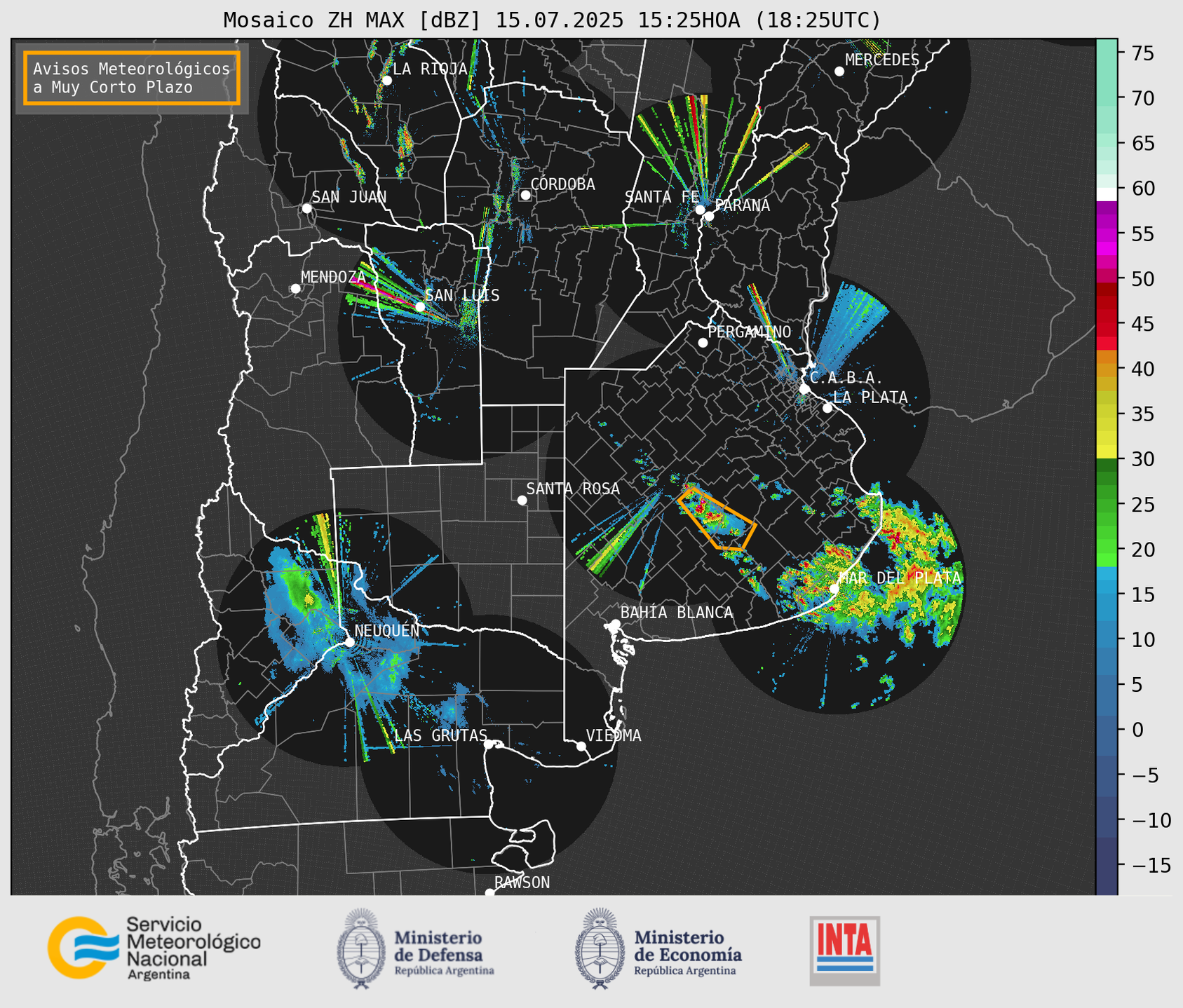Click the −5 tick label on colorbar

click(1144, 775)
